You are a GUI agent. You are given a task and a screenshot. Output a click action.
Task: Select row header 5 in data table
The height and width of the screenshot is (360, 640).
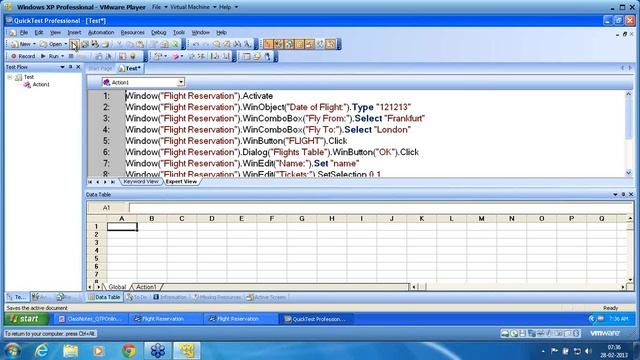[96, 258]
